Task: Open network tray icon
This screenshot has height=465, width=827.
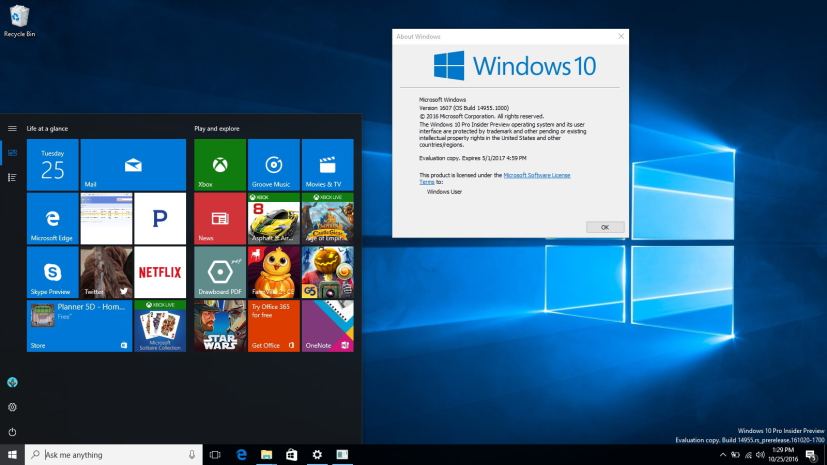Action: 748,455
